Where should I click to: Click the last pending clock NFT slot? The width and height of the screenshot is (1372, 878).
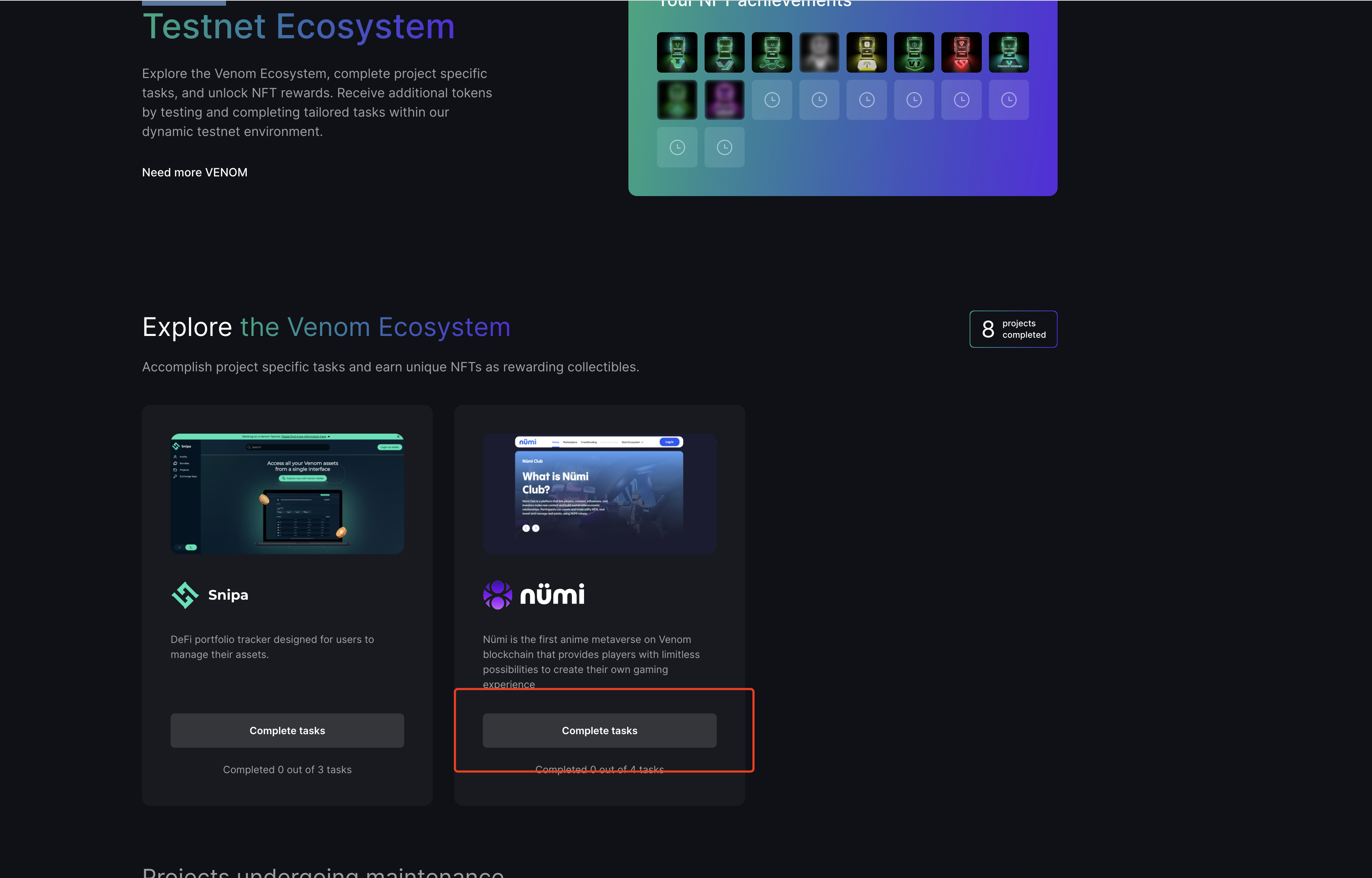click(724, 148)
